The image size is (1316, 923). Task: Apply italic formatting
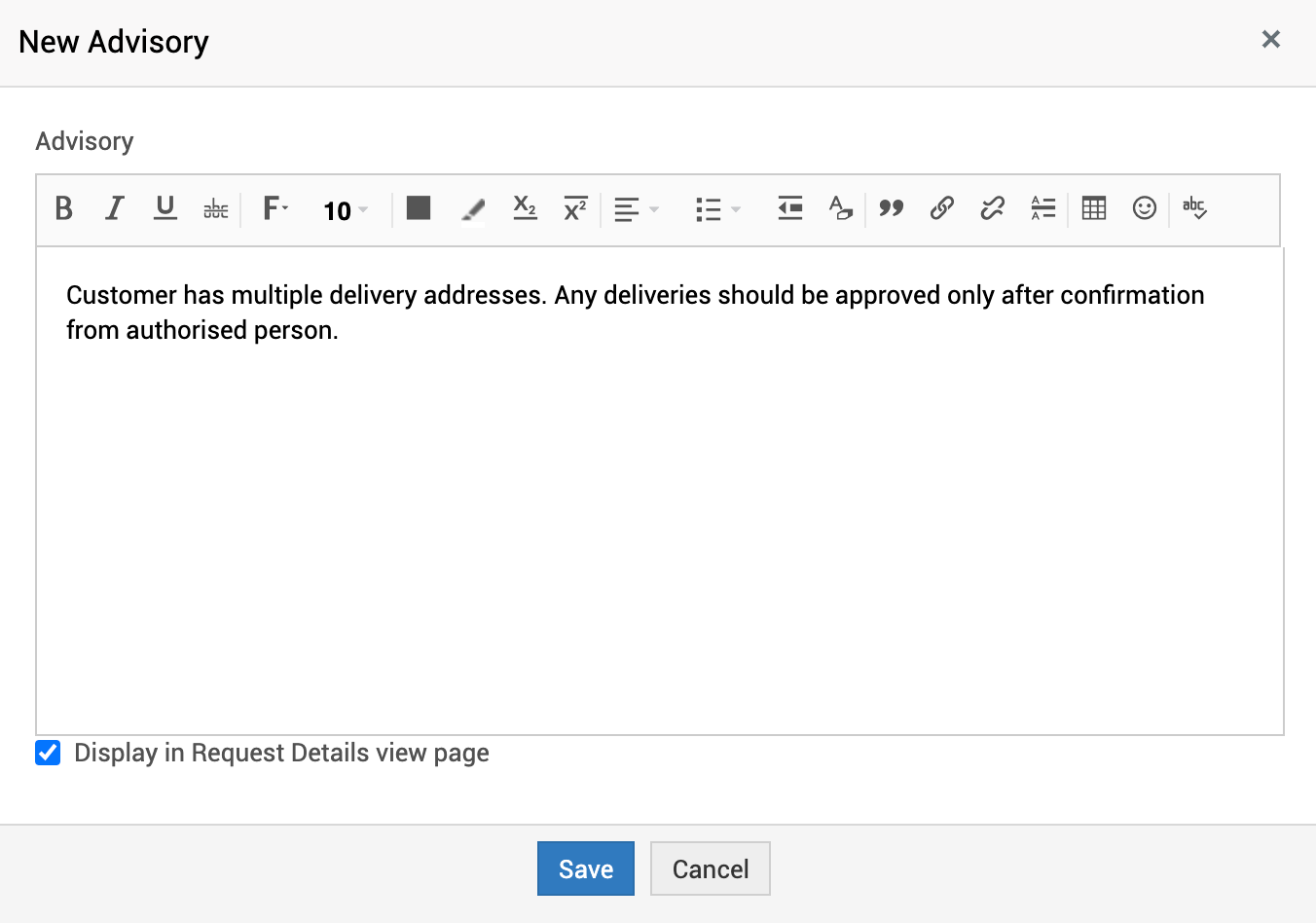[115, 208]
